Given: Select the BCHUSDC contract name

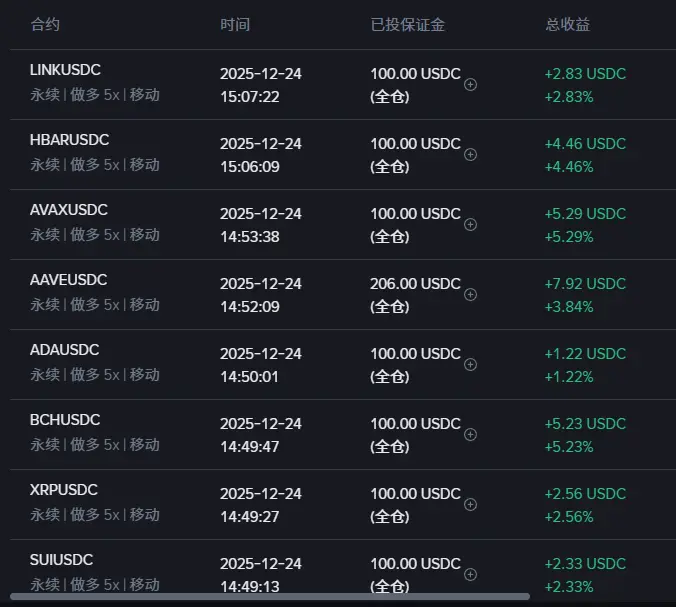Looking at the screenshot, I should pyautogui.click(x=65, y=420).
